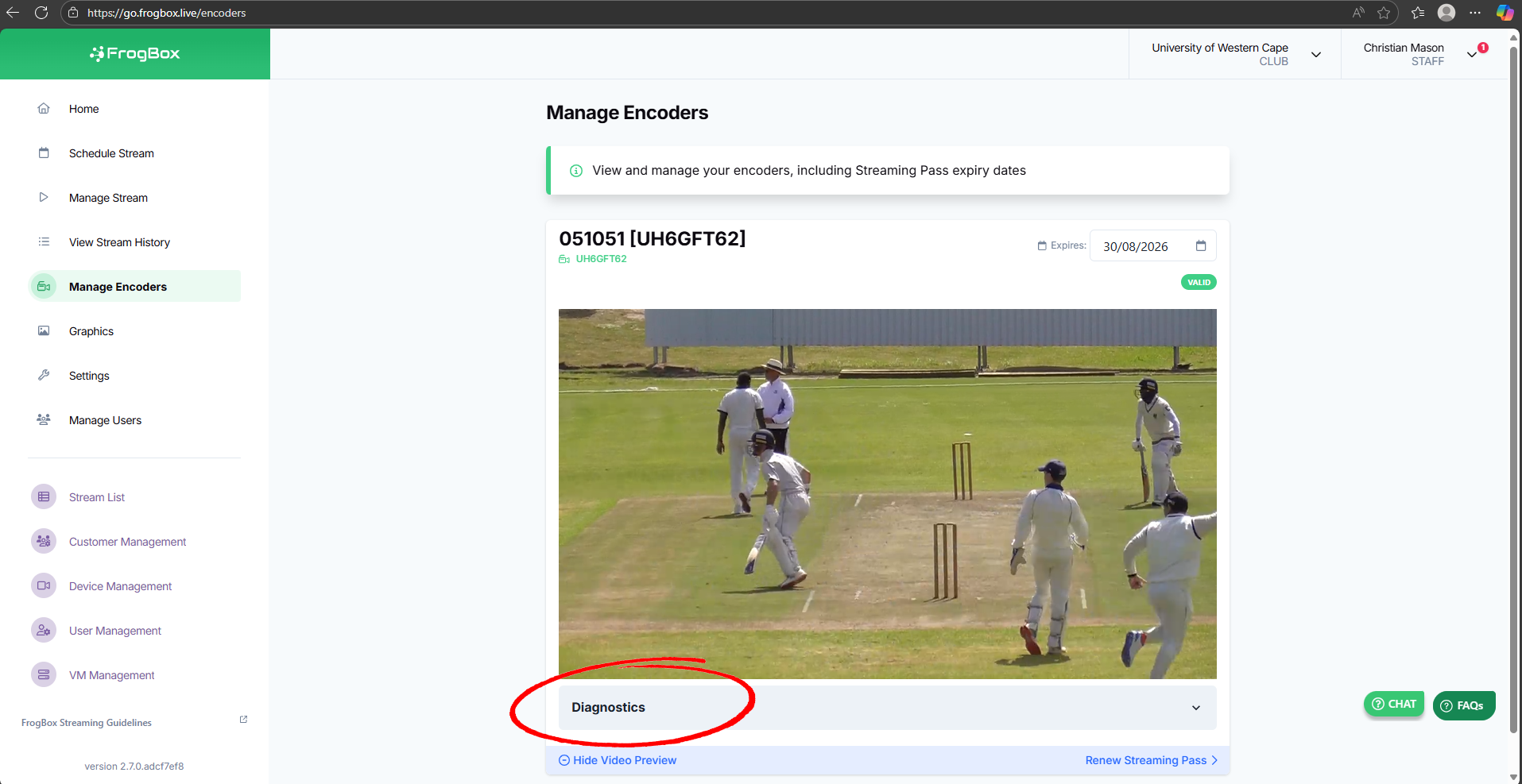Click the Manage Users people icon
This screenshot has height=784, width=1522.
coord(44,419)
